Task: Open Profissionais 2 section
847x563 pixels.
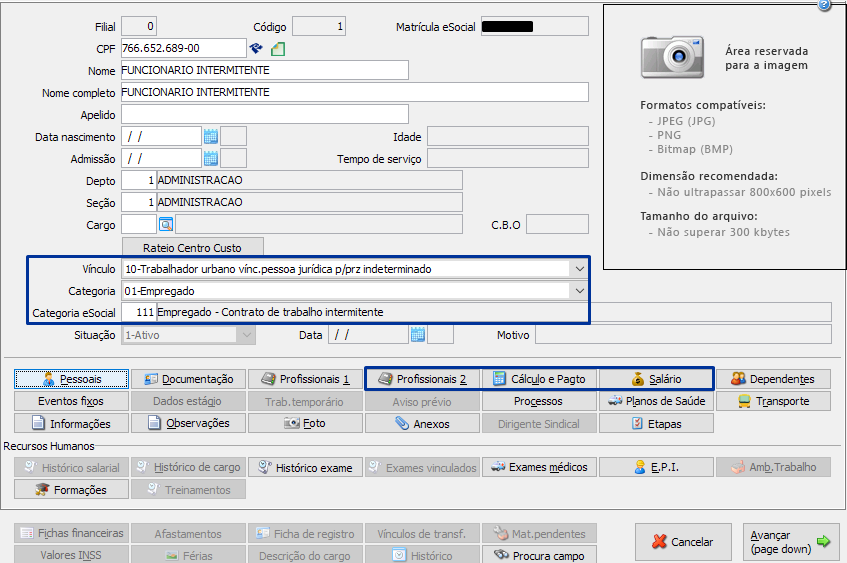Action: [422, 379]
